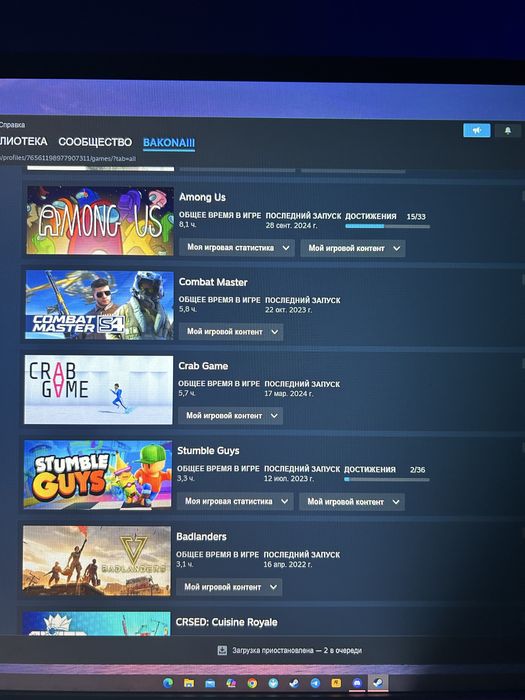Viewport: 525px width, 700px height.
Task: Go to the library (…ЛИОТЕКА) tab
Action: click(24, 142)
